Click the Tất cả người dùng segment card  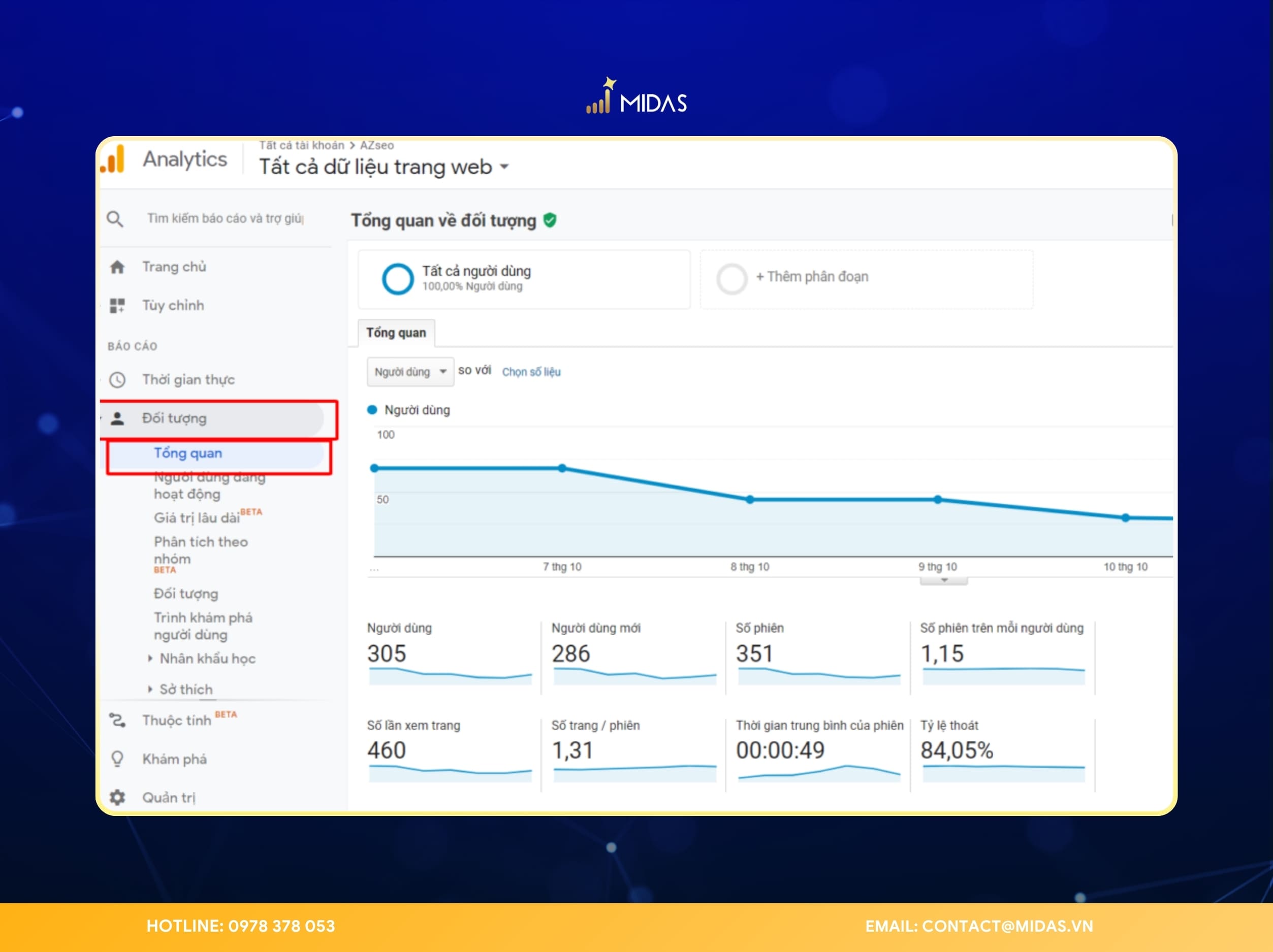pos(524,279)
